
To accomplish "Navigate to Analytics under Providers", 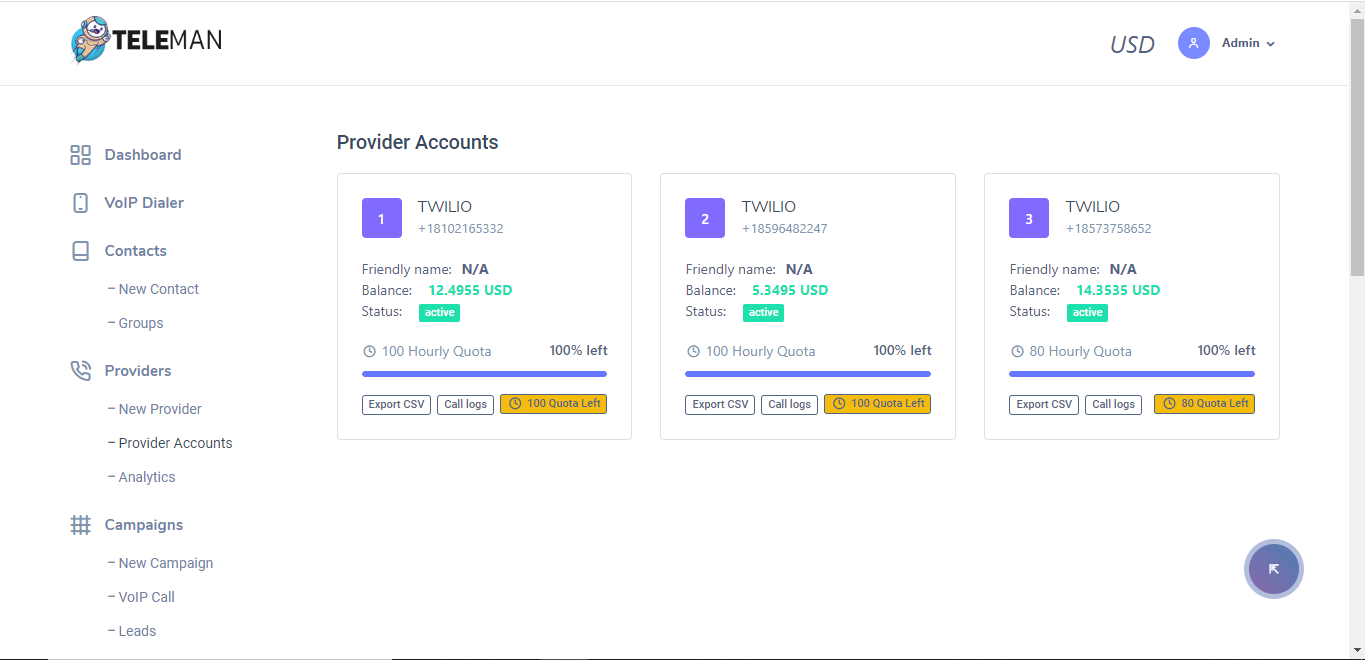I will pyautogui.click(x=148, y=476).
